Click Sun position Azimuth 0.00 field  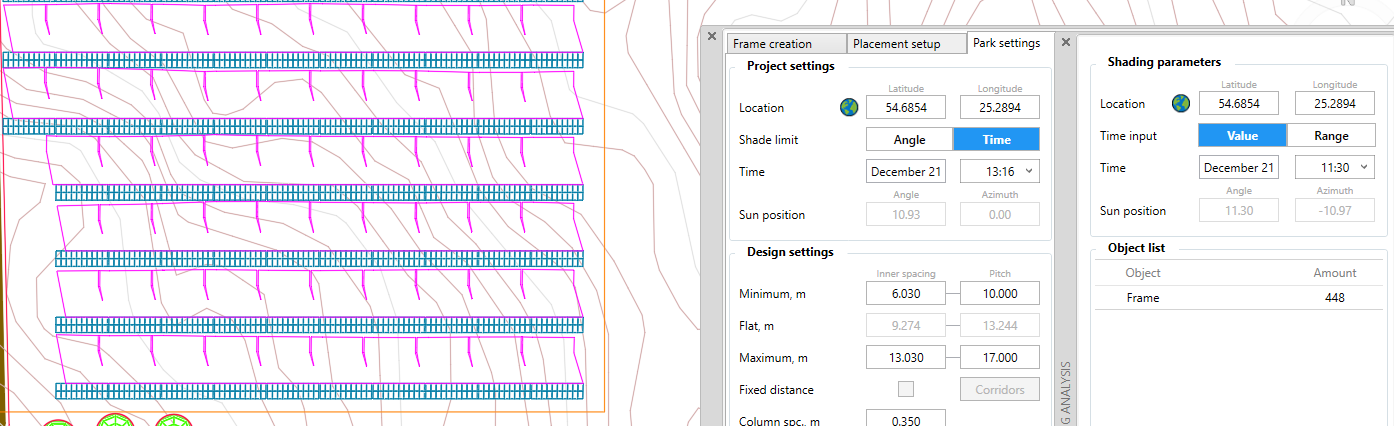click(1000, 214)
